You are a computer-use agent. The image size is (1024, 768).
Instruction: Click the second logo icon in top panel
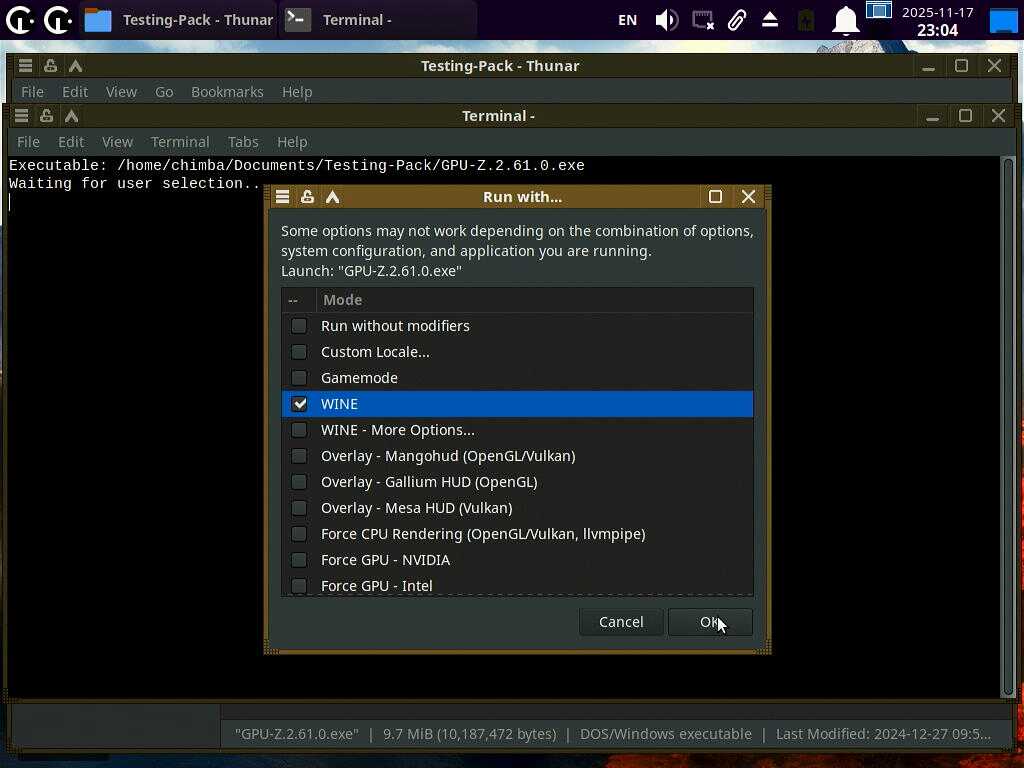pyautogui.click(x=57, y=20)
